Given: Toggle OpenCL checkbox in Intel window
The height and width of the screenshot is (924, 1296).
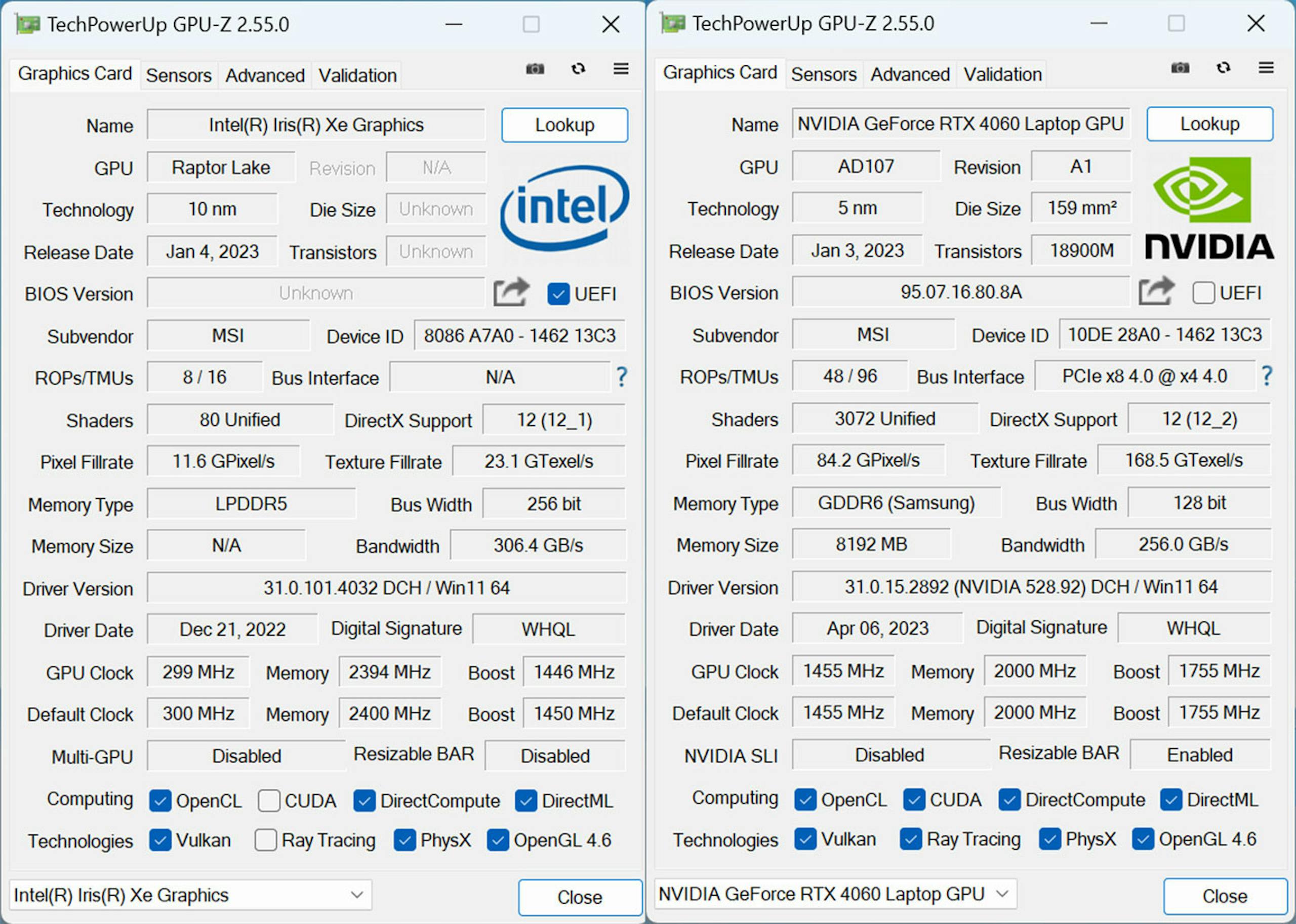Looking at the screenshot, I should (x=160, y=801).
